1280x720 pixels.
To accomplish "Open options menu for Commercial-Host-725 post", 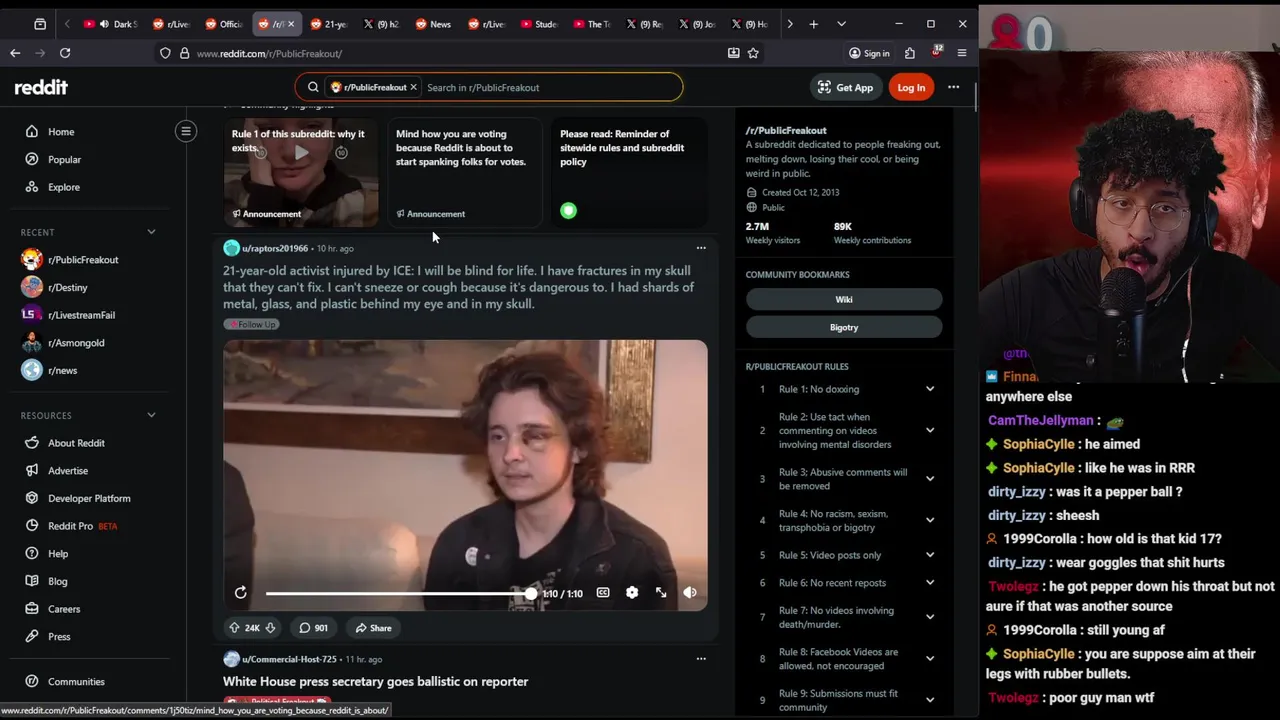I will tap(701, 659).
